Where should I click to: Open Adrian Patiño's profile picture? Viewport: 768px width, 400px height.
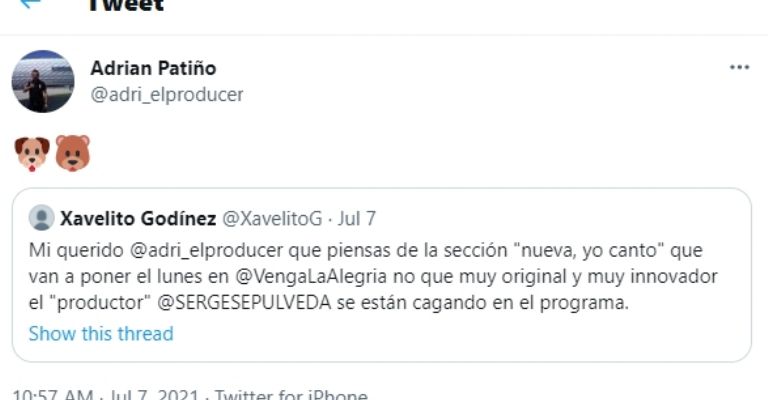click(x=43, y=81)
